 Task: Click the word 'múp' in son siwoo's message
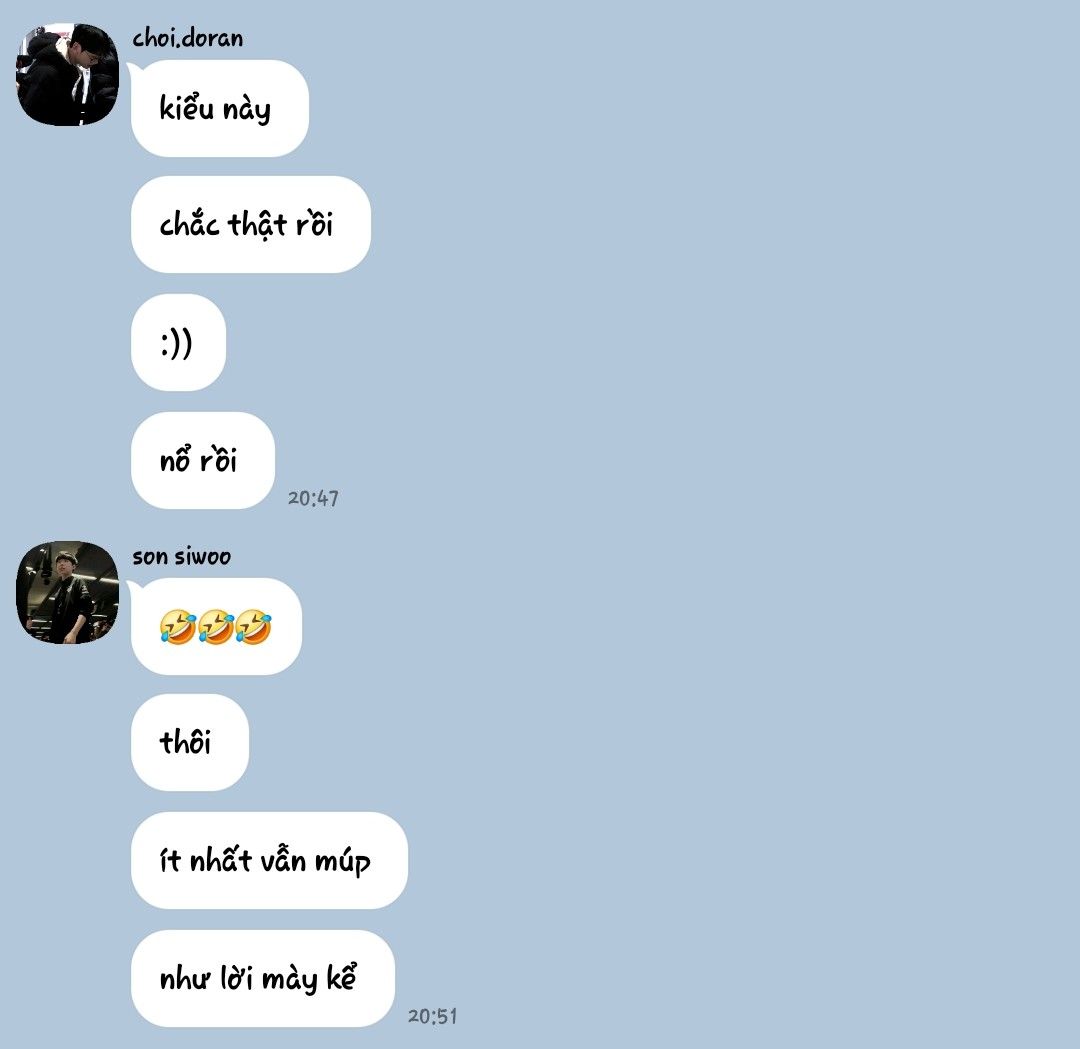tap(342, 862)
